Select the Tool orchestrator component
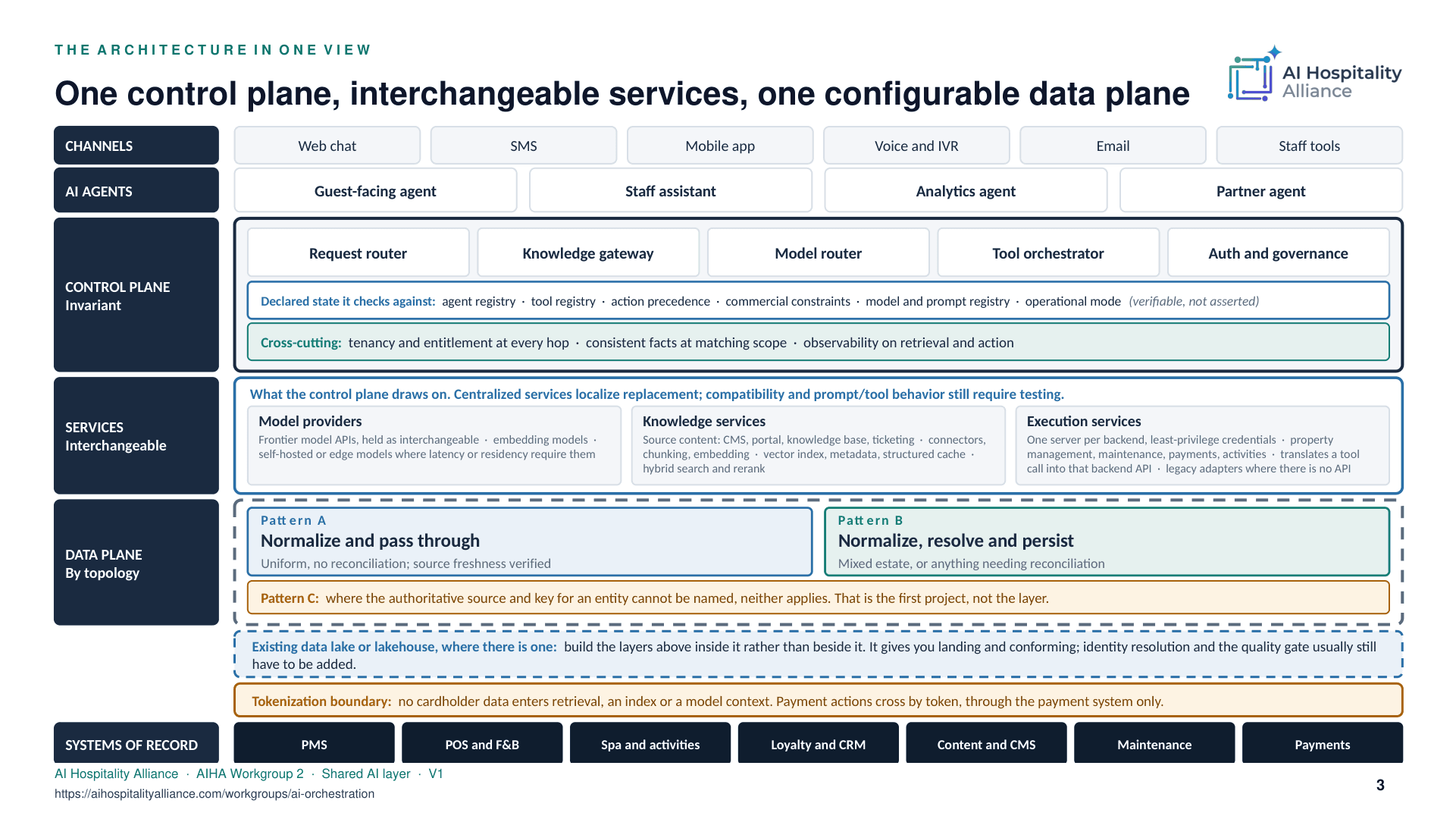 1048,253
